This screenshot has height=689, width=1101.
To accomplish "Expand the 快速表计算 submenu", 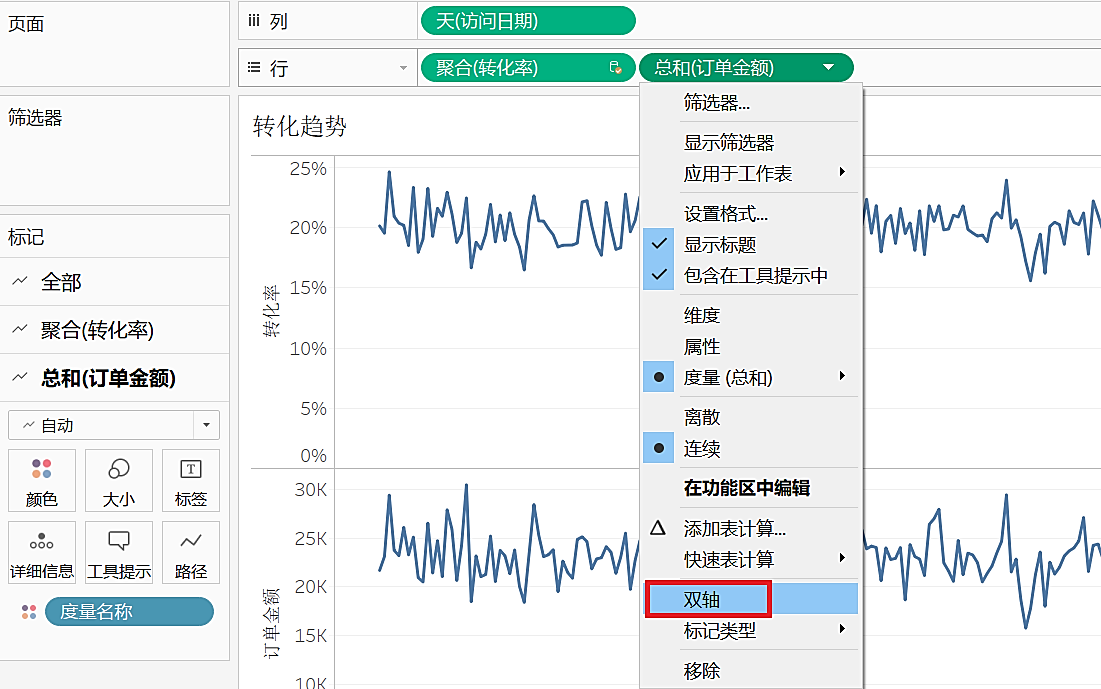I will pos(751,559).
